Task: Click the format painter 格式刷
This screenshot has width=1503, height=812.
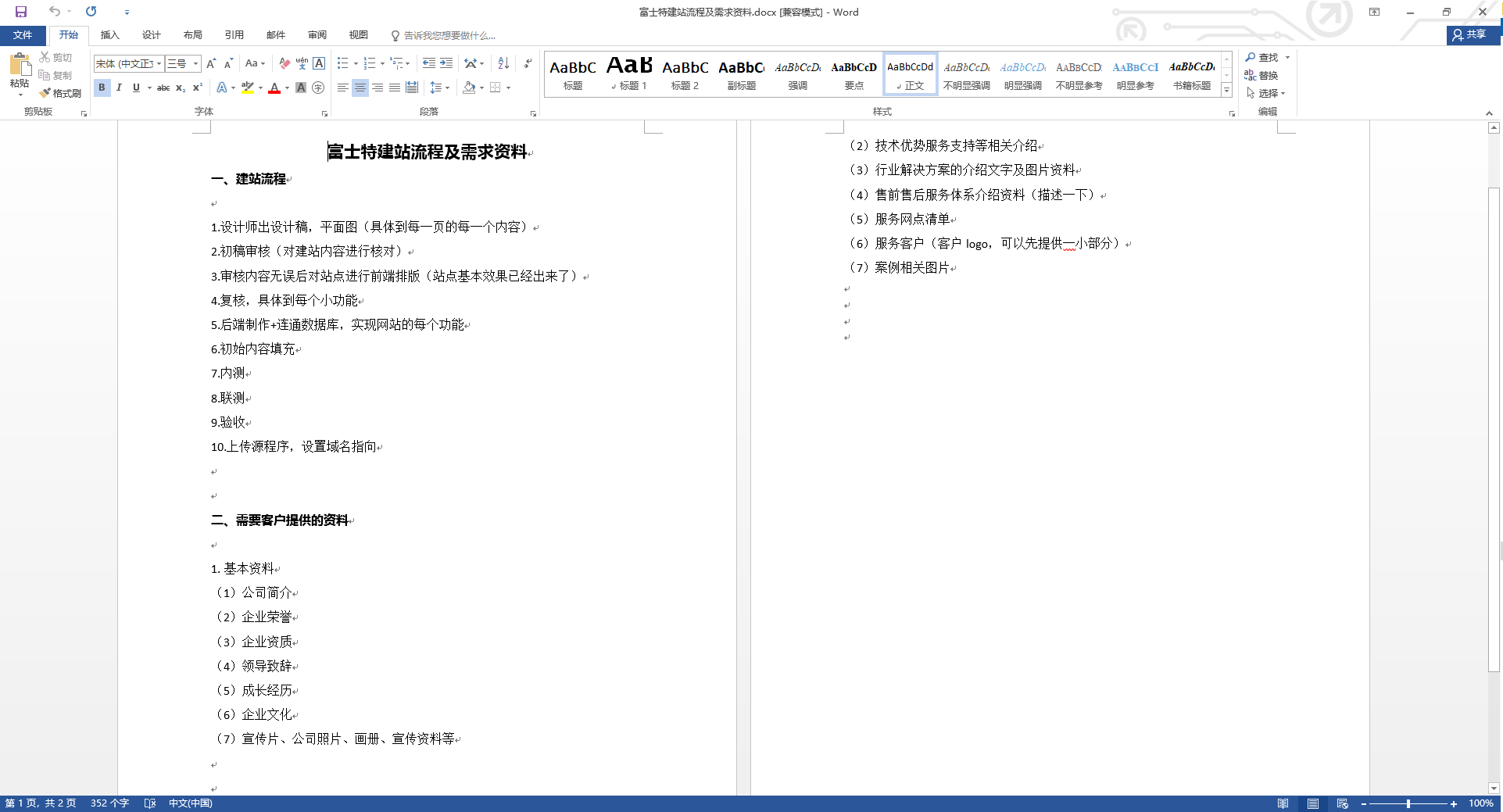Action: 61,93
